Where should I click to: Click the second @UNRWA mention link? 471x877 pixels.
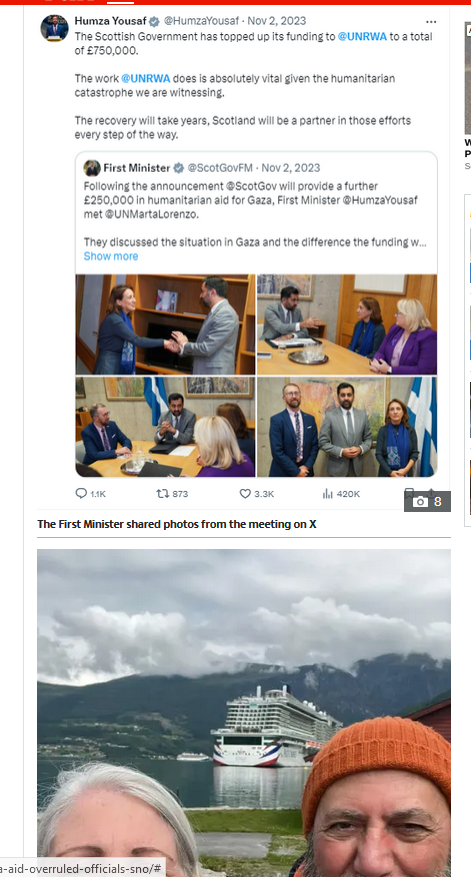pos(145,78)
